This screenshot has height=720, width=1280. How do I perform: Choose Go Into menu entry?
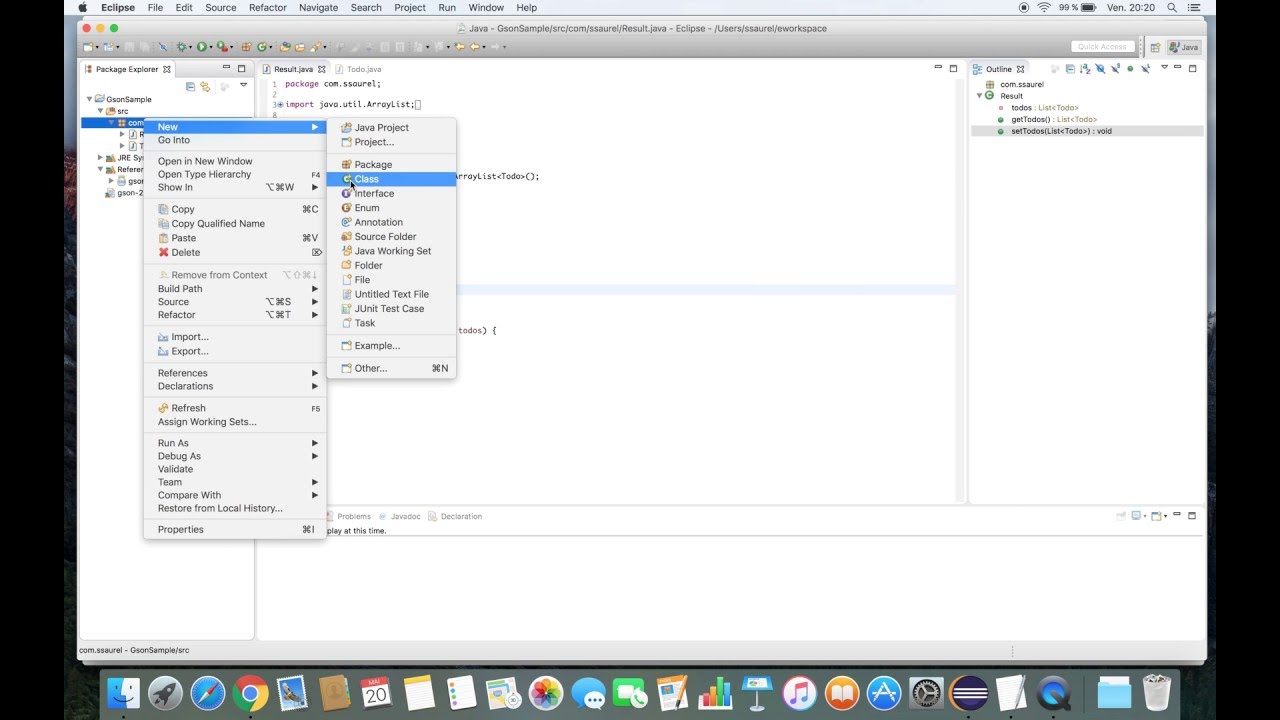click(x=235, y=140)
